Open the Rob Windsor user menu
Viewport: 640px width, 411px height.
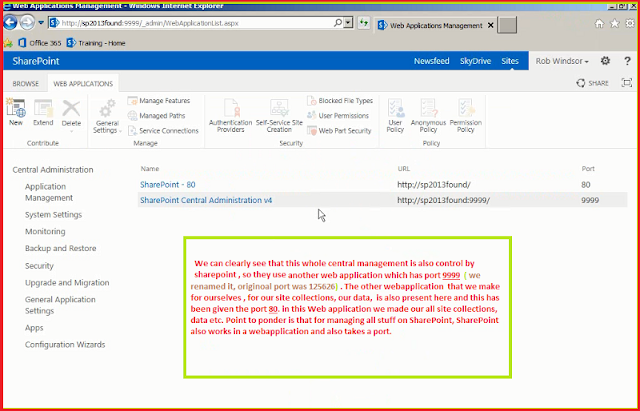(x=562, y=61)
